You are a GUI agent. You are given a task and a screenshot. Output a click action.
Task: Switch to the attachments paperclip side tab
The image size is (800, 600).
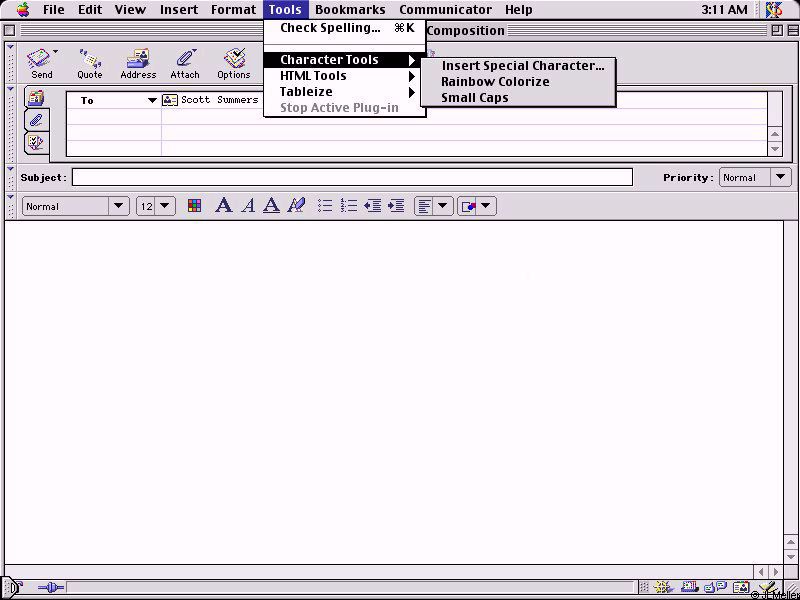[x=36, y=120]
